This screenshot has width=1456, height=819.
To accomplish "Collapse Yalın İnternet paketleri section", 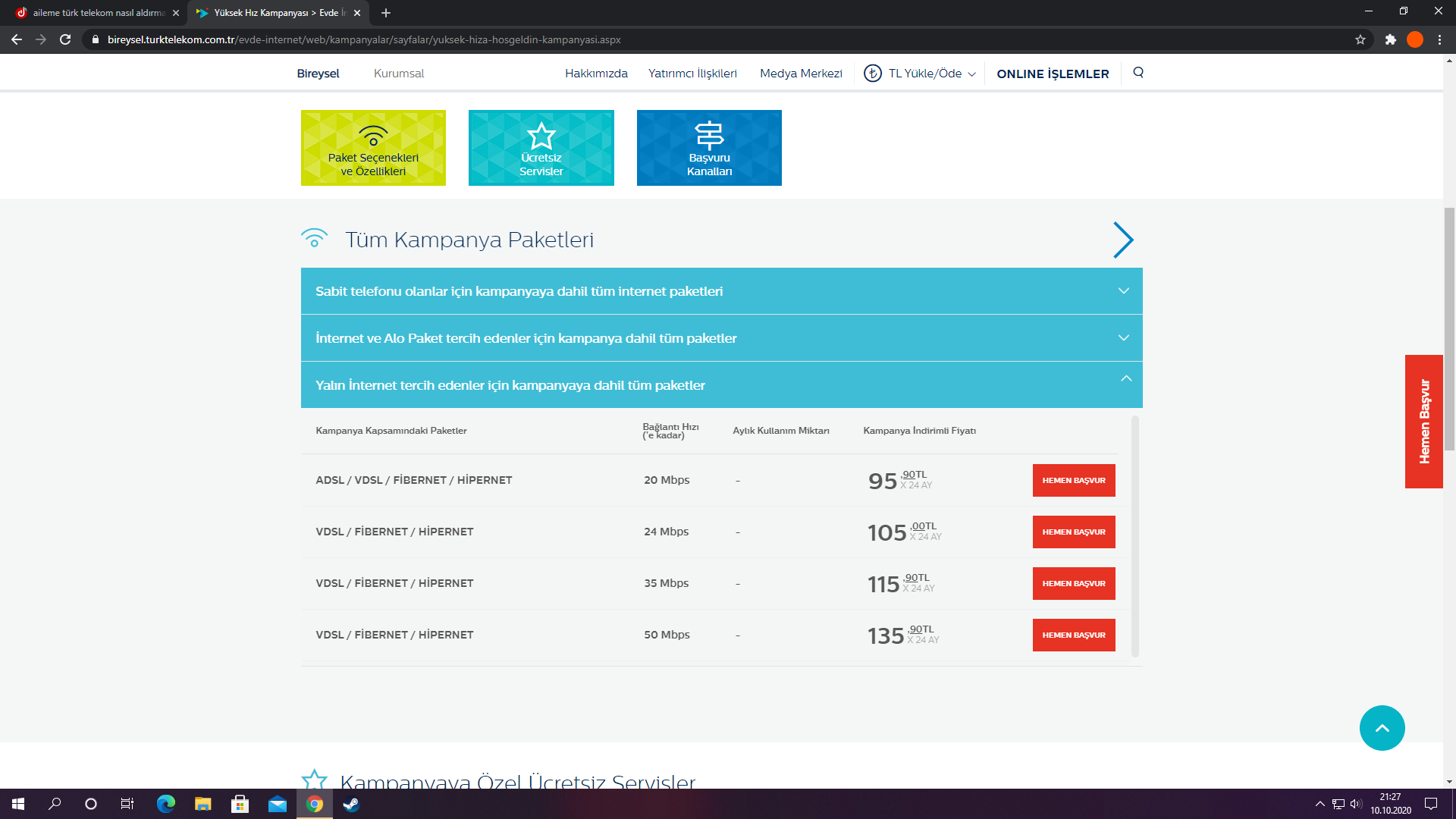I will click(721, 385).
